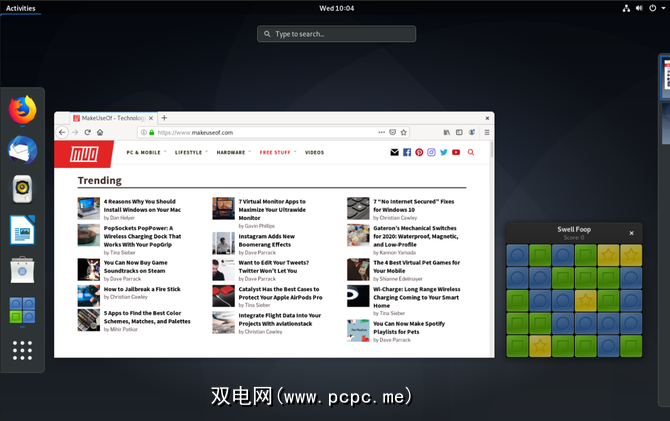Open 'How to Jailbreak a Fire Stick' article
This screenshot has height=421, width=670.
[142, 289]
